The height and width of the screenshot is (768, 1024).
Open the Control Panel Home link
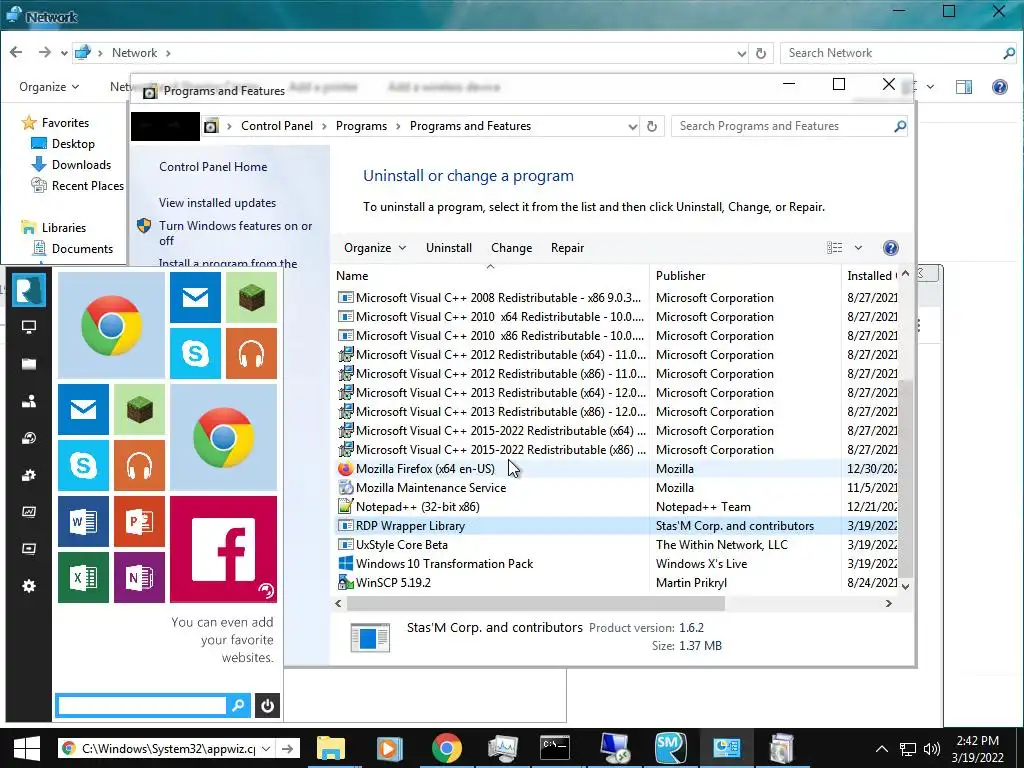(x=213, y=167)
